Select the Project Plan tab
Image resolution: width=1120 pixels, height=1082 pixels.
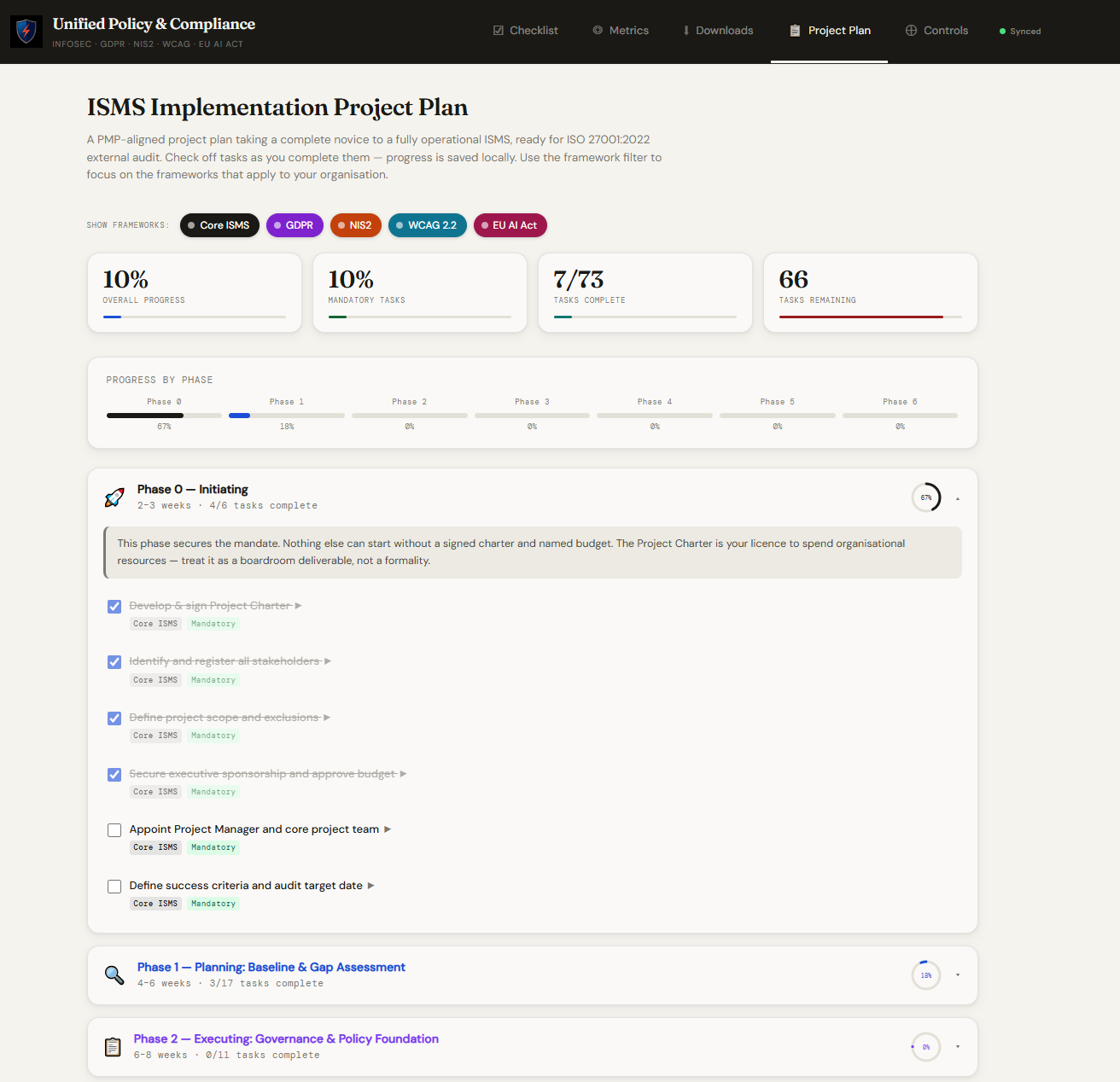click(830, 31)
